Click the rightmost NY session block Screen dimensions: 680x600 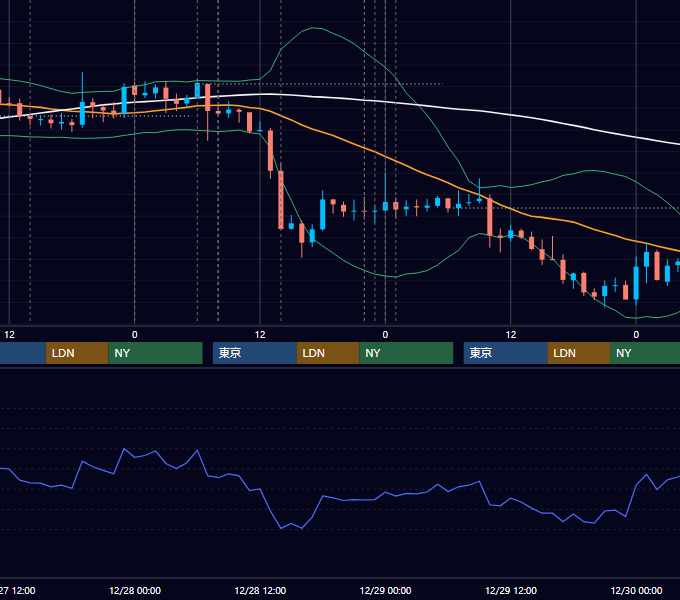[645, 353]
